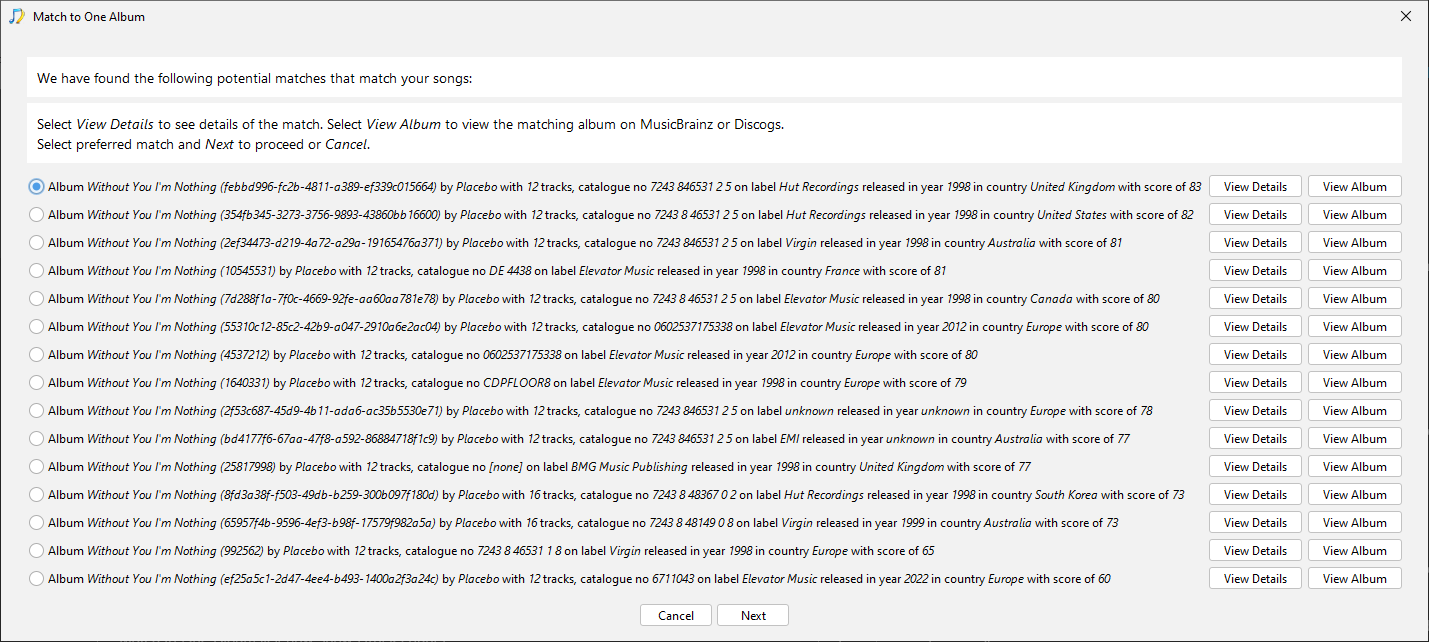Select the EMI Australia score 77 match

(37, 439)
